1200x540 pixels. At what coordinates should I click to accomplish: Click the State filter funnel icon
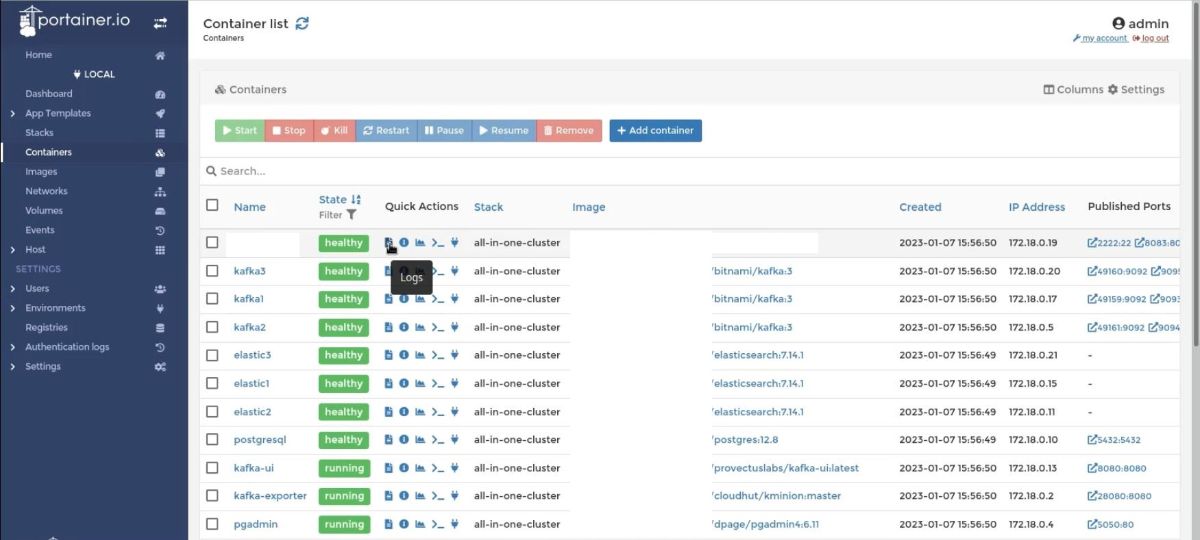point(351,215)
